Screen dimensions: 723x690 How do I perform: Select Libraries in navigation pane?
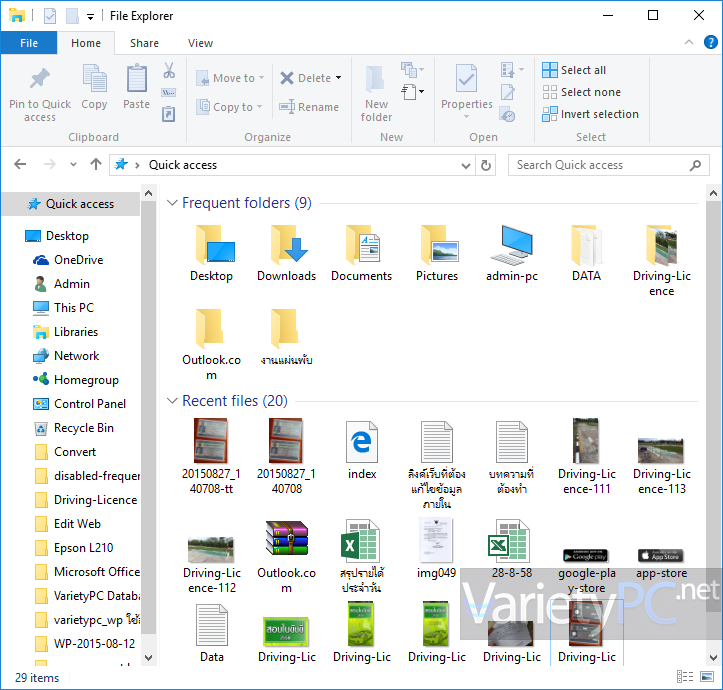click(x=65, y=332)
